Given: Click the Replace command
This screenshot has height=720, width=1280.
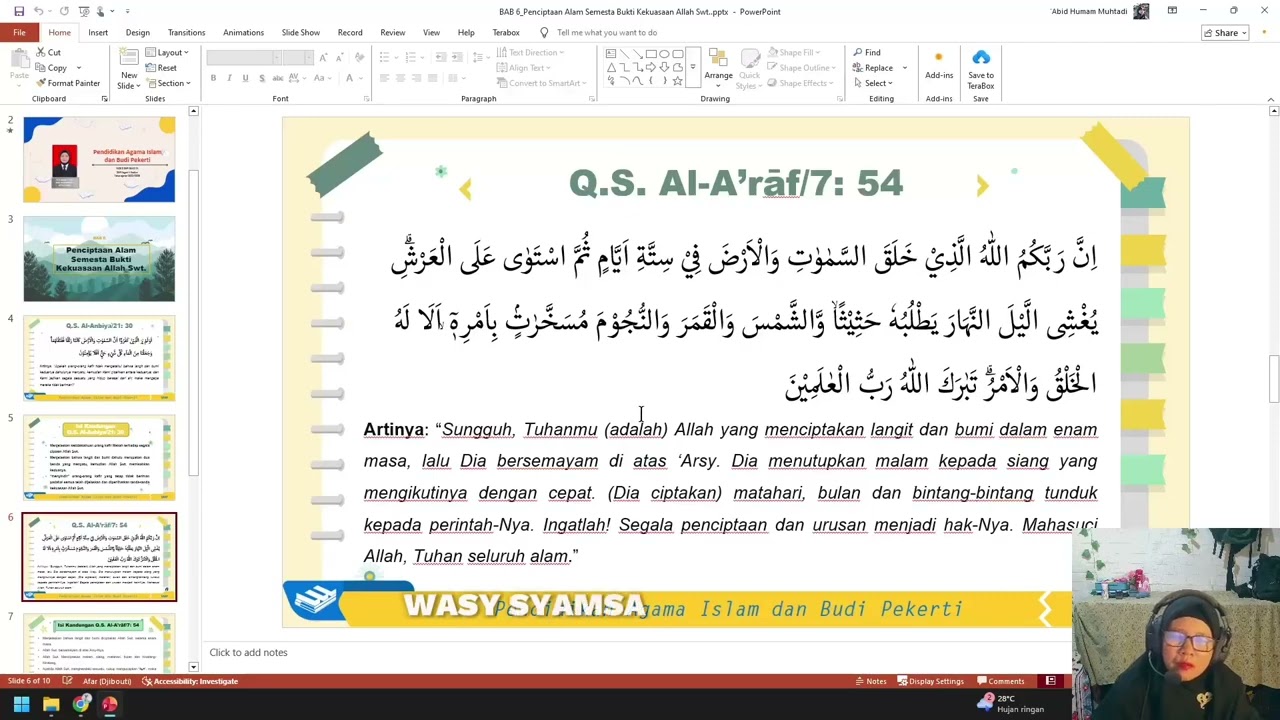Looking at the screenshot, I should [x=873, y=68].
